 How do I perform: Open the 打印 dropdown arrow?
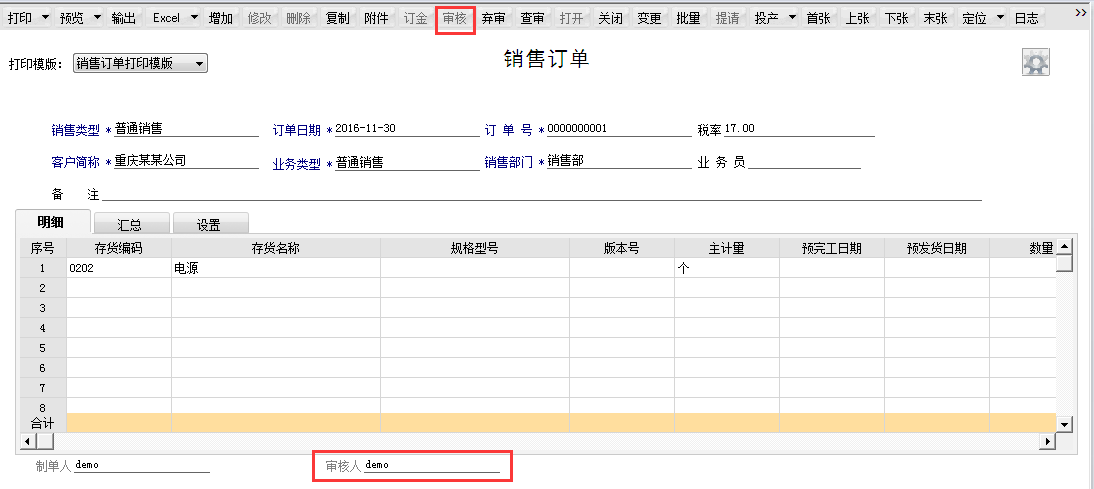pos(45,19)
